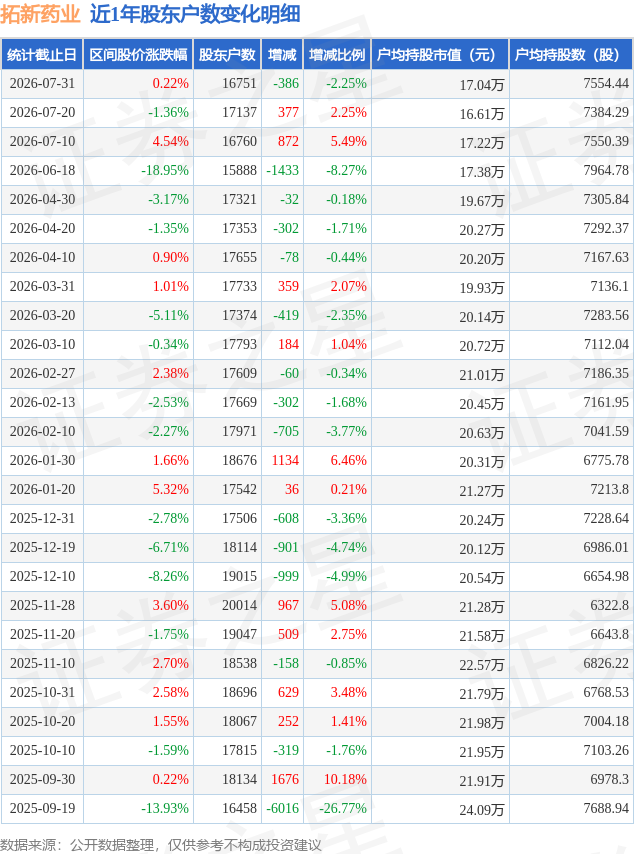Select shareholder count 20014 cell

pos(239,605)
